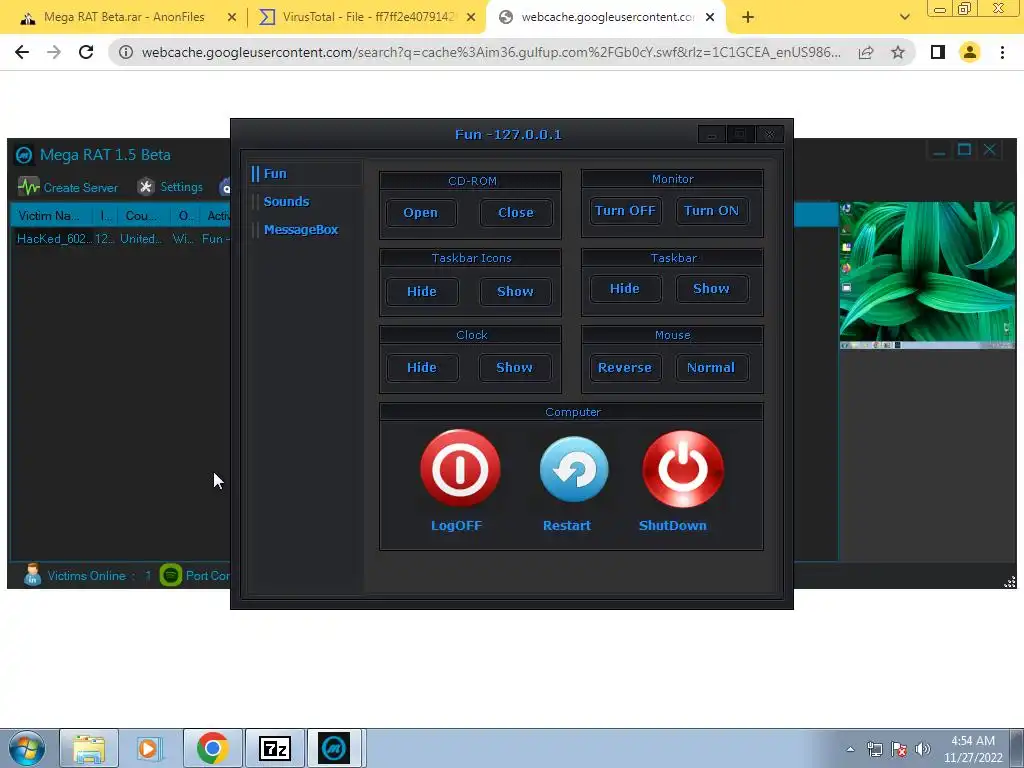1024x768 pixels.
Task: Show hidden tray icons arrow
Action: click(850, 749)
